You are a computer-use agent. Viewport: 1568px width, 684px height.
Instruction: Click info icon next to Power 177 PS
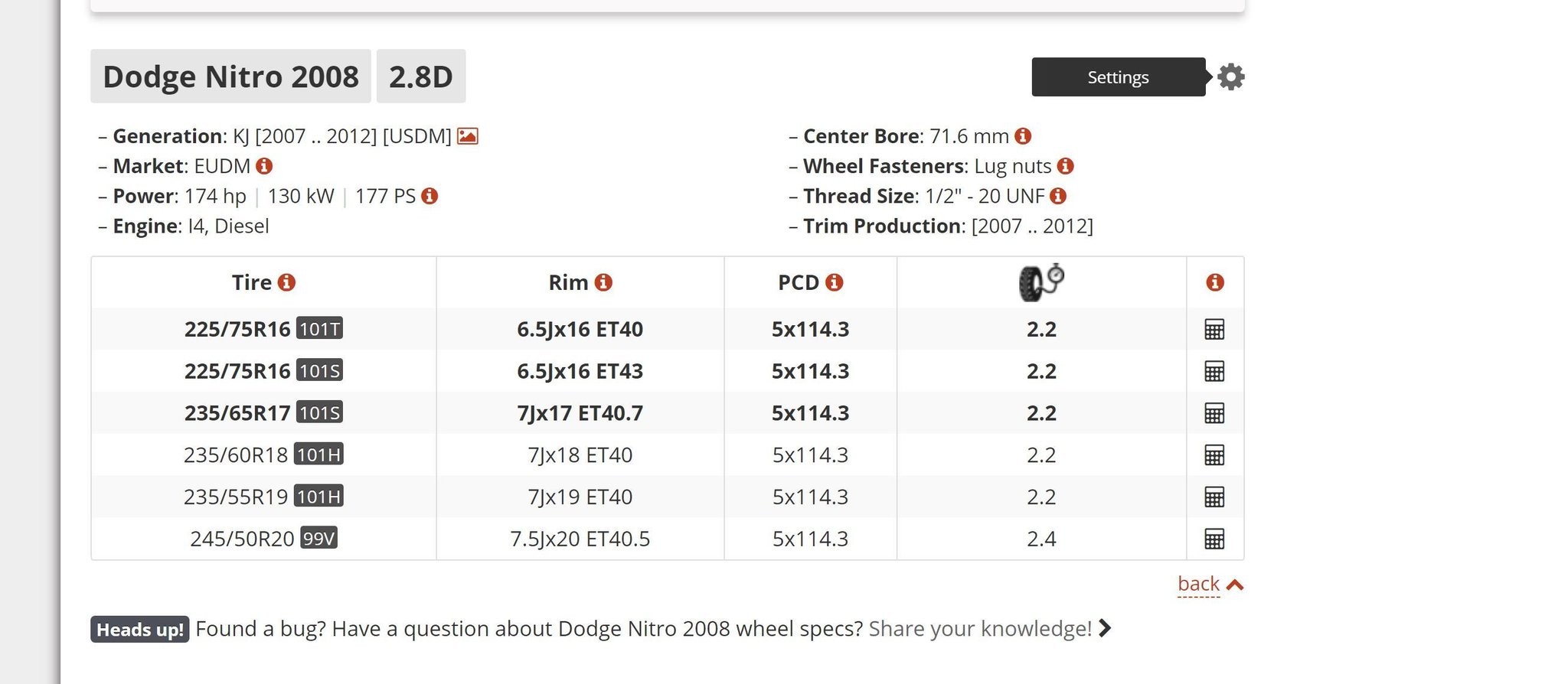[430, 196]
